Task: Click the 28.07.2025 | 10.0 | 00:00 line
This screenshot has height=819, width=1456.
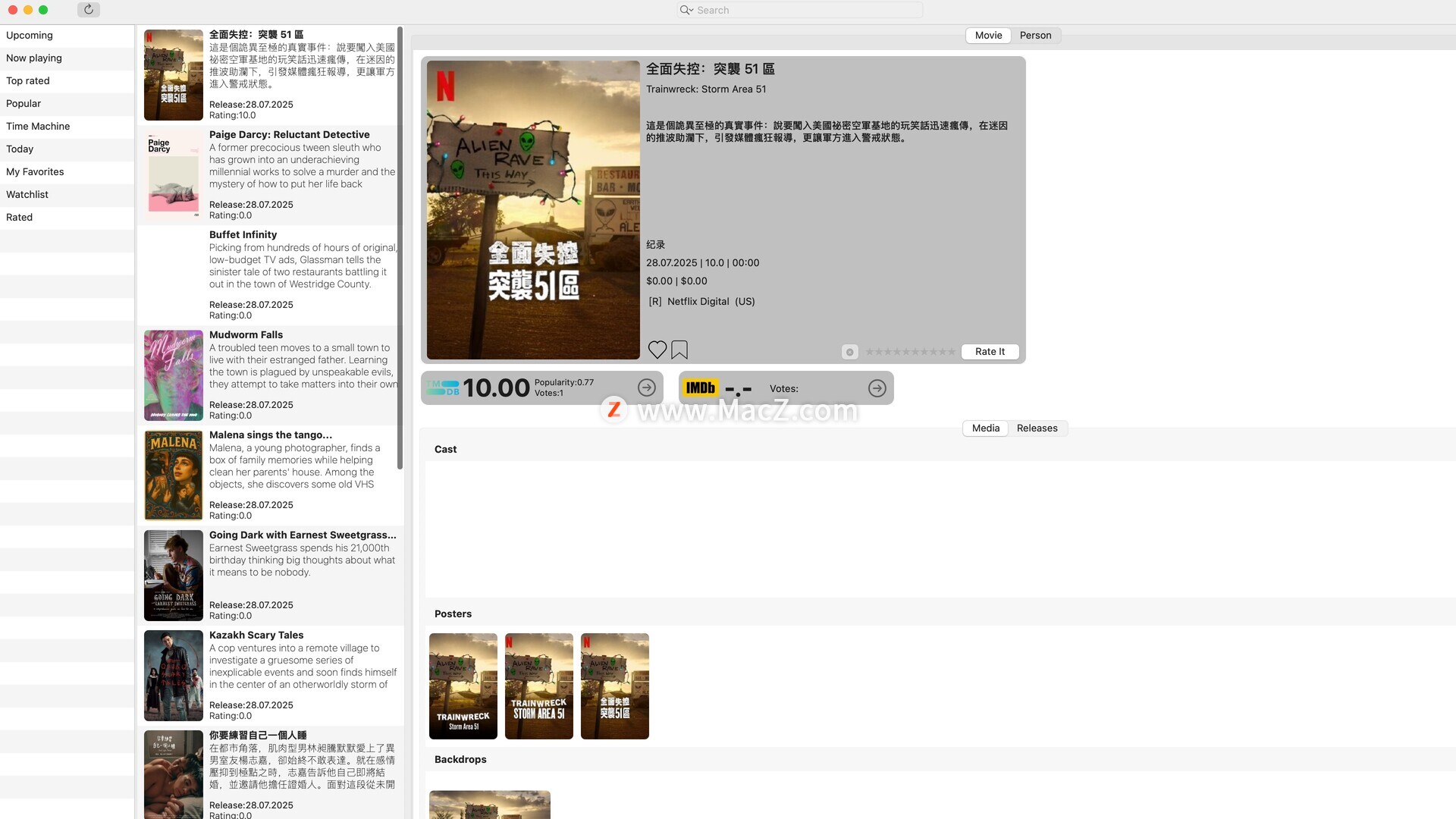Action: (x=702, y=263)
